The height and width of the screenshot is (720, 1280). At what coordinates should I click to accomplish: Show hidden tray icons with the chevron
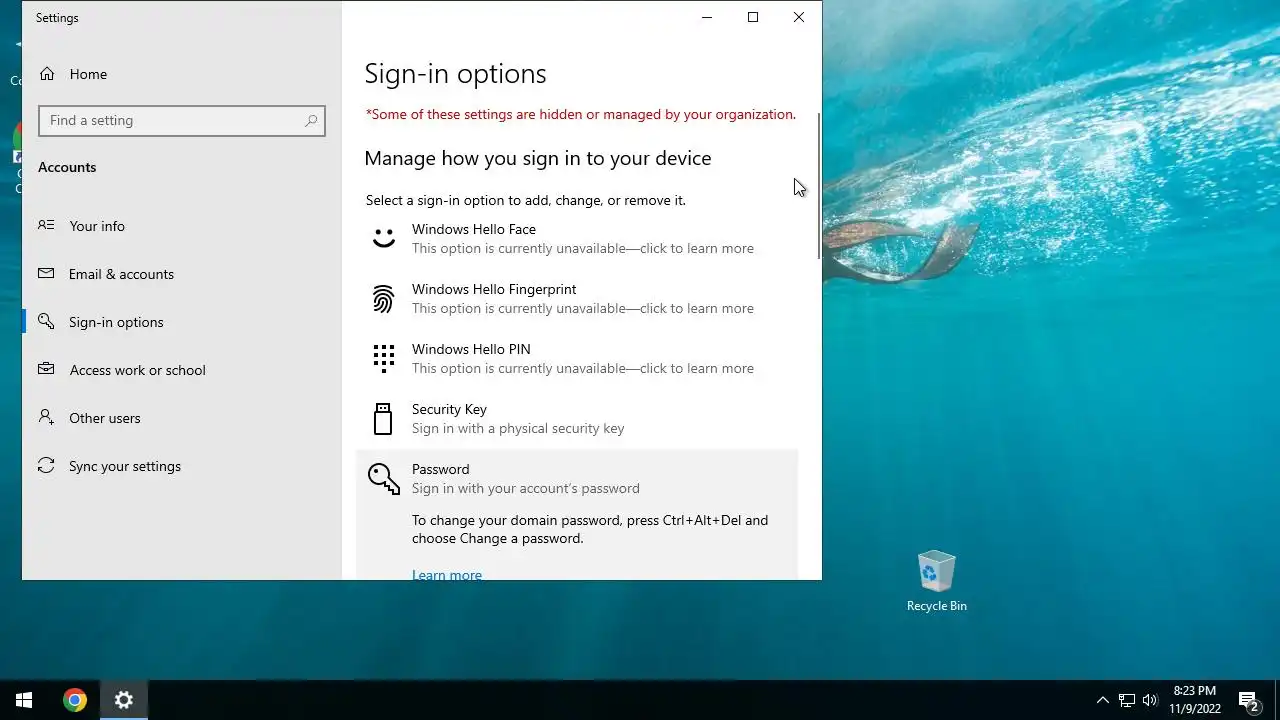tap(1103, 700)
